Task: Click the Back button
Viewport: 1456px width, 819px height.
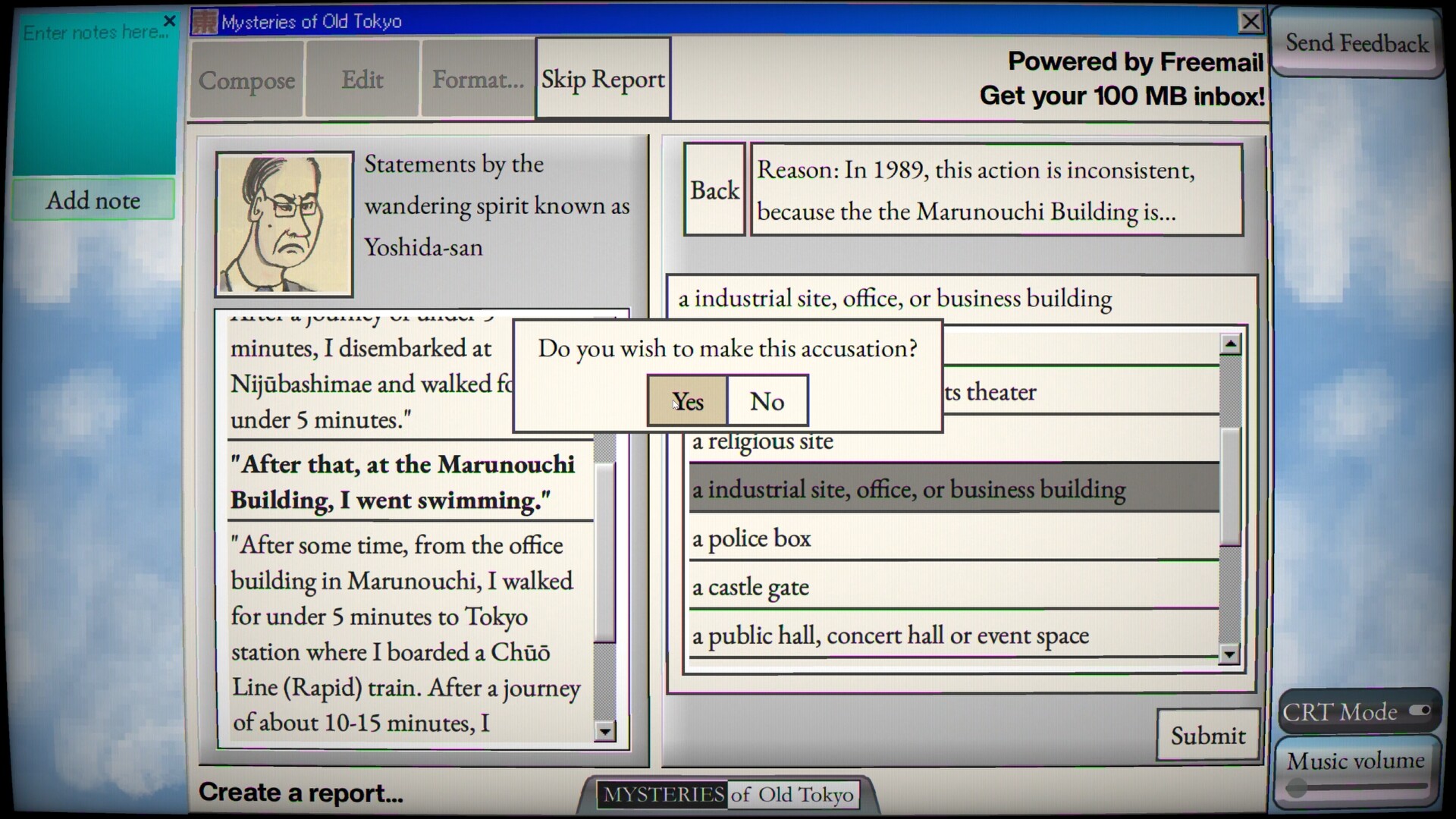Action: 714,190
